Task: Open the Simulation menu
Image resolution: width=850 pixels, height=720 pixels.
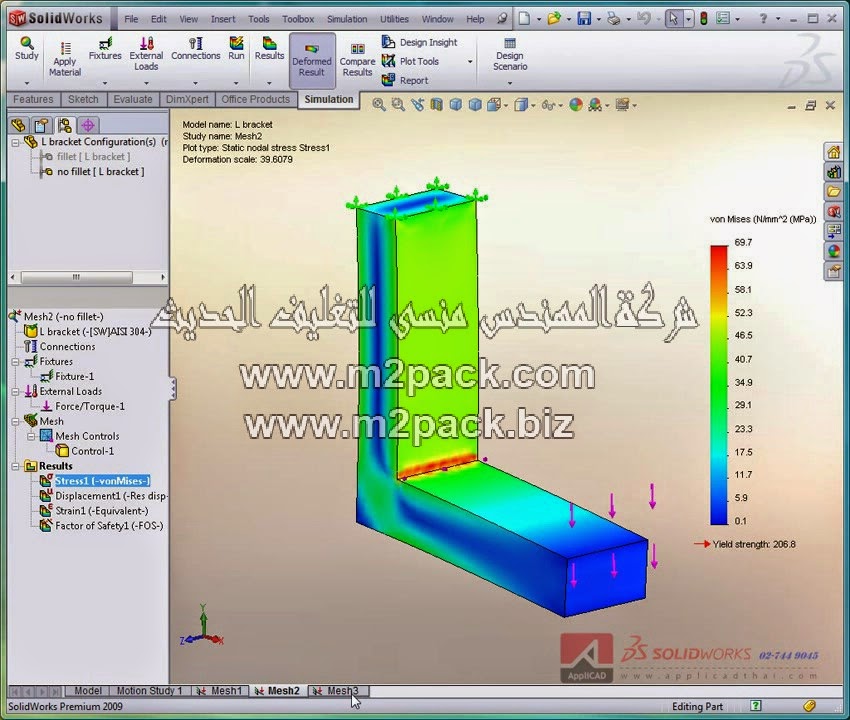Action: coord(347,19)
